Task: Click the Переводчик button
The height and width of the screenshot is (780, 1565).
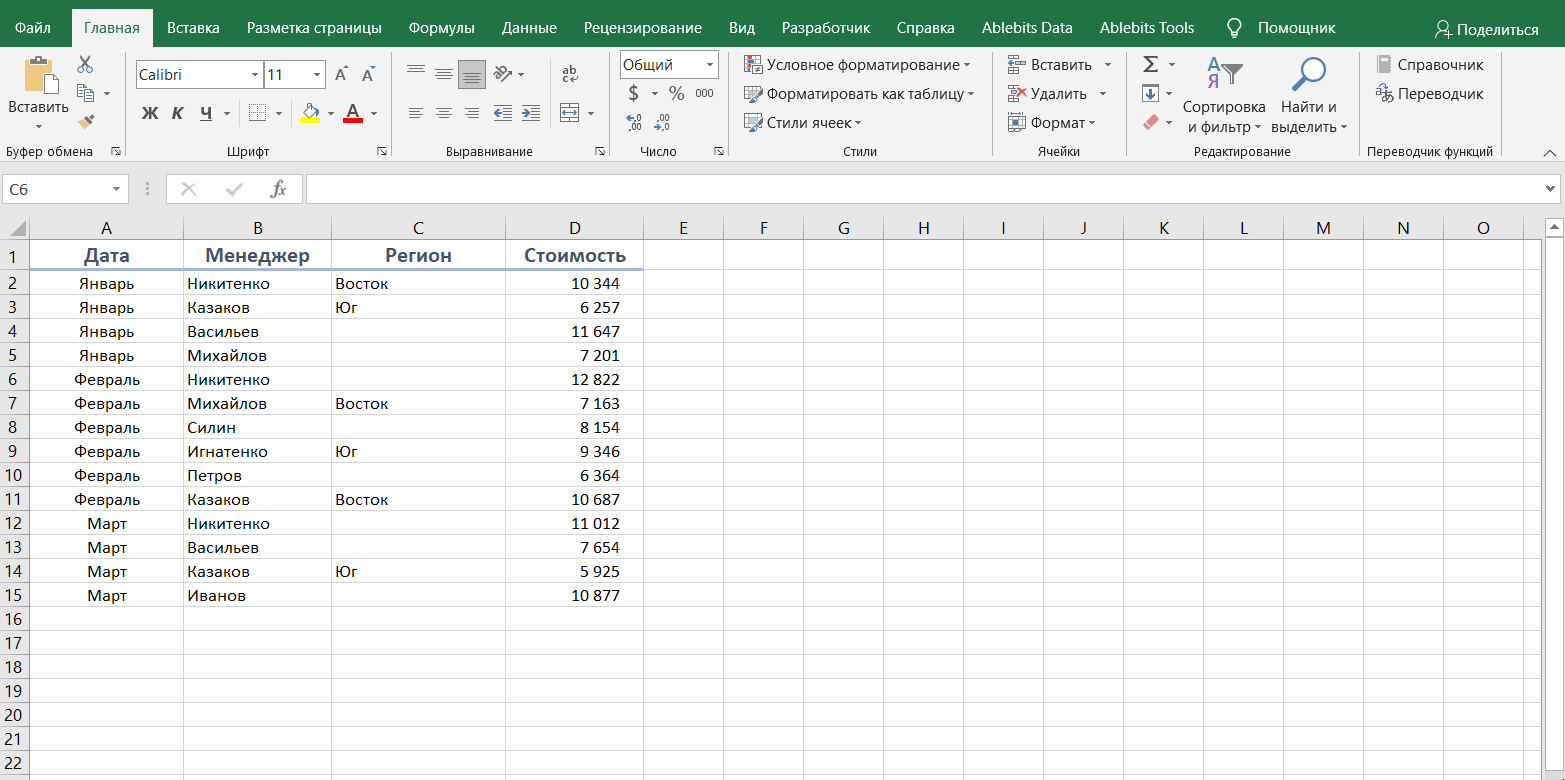Action: coord(1430,94)
